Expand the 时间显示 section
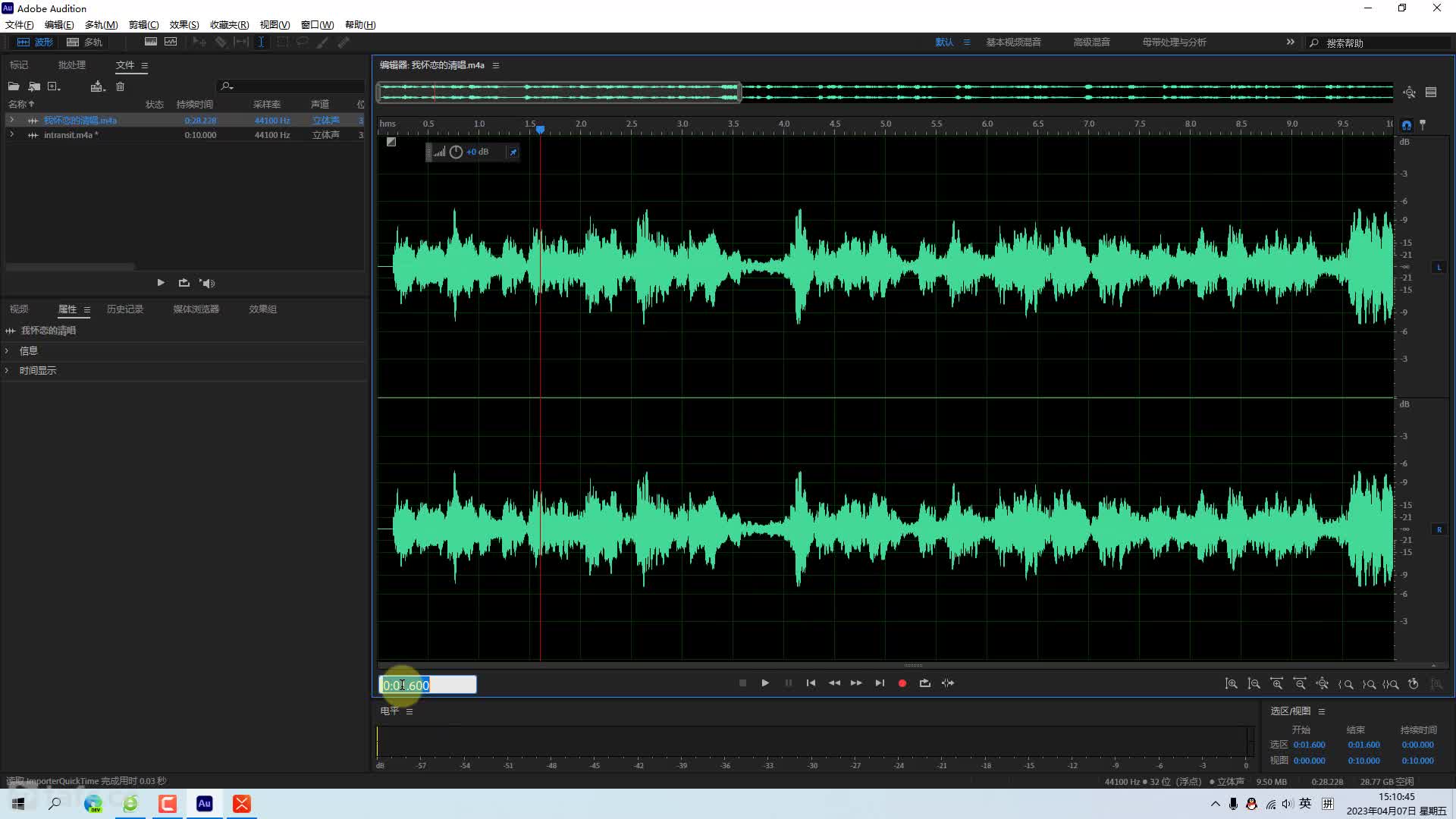The height and width of the screenshot is (819, 1456). coord(7,371)
